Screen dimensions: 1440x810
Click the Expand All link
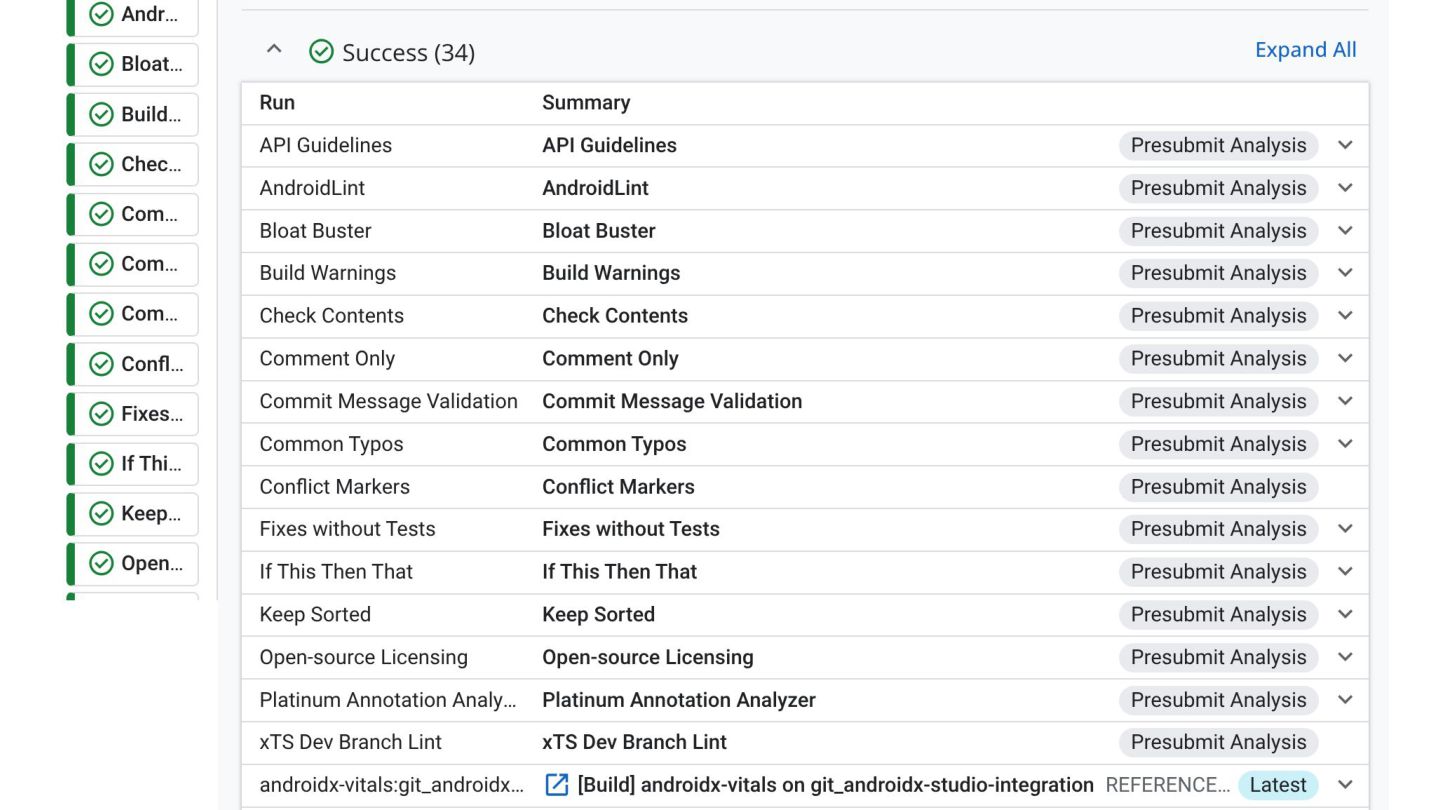1305,50
